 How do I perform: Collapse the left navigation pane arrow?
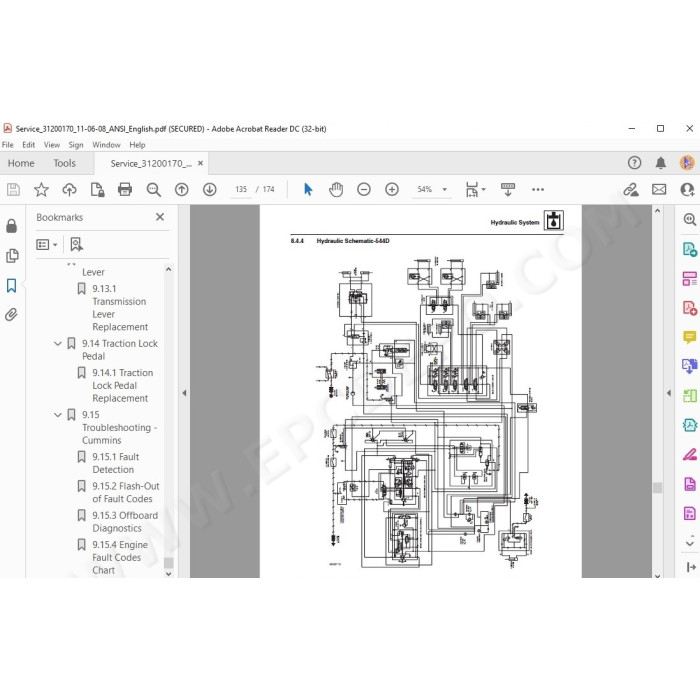click(184, 393)
